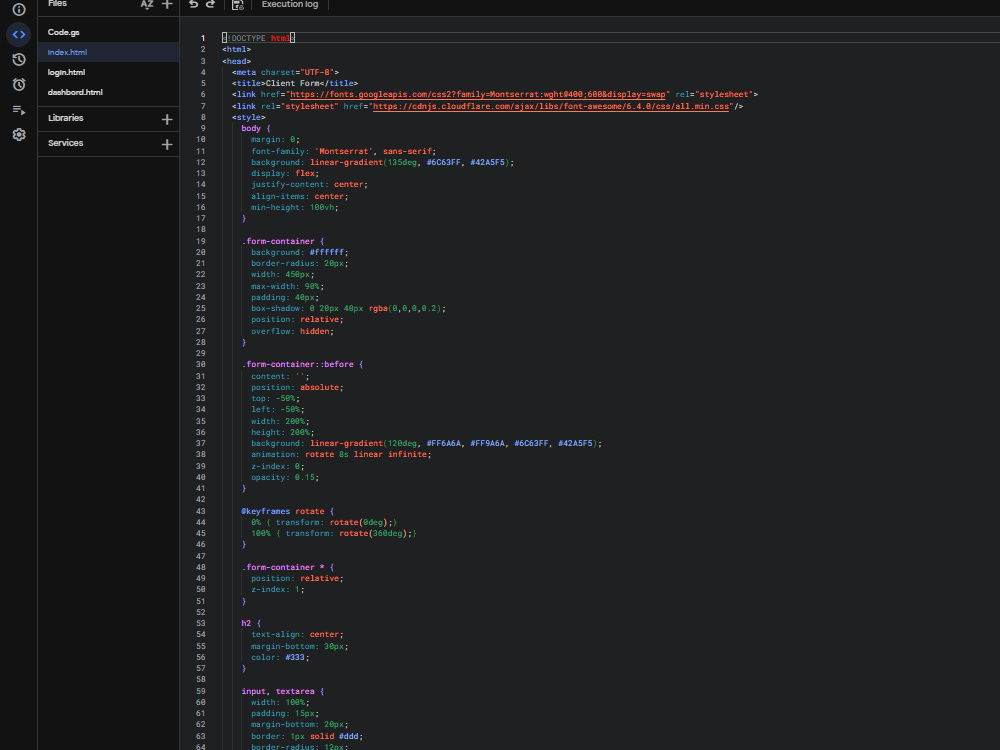Image resolution: width=1000 pixels, height=750 pixels.
Task: Click the #42A5F5 color value on line 12
Action: (487, 162)
